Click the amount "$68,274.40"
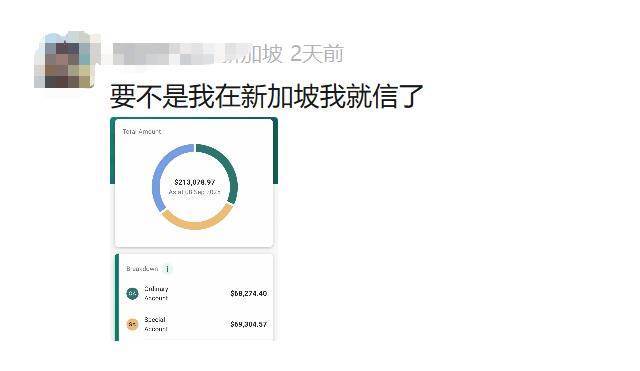 [249, 293]
